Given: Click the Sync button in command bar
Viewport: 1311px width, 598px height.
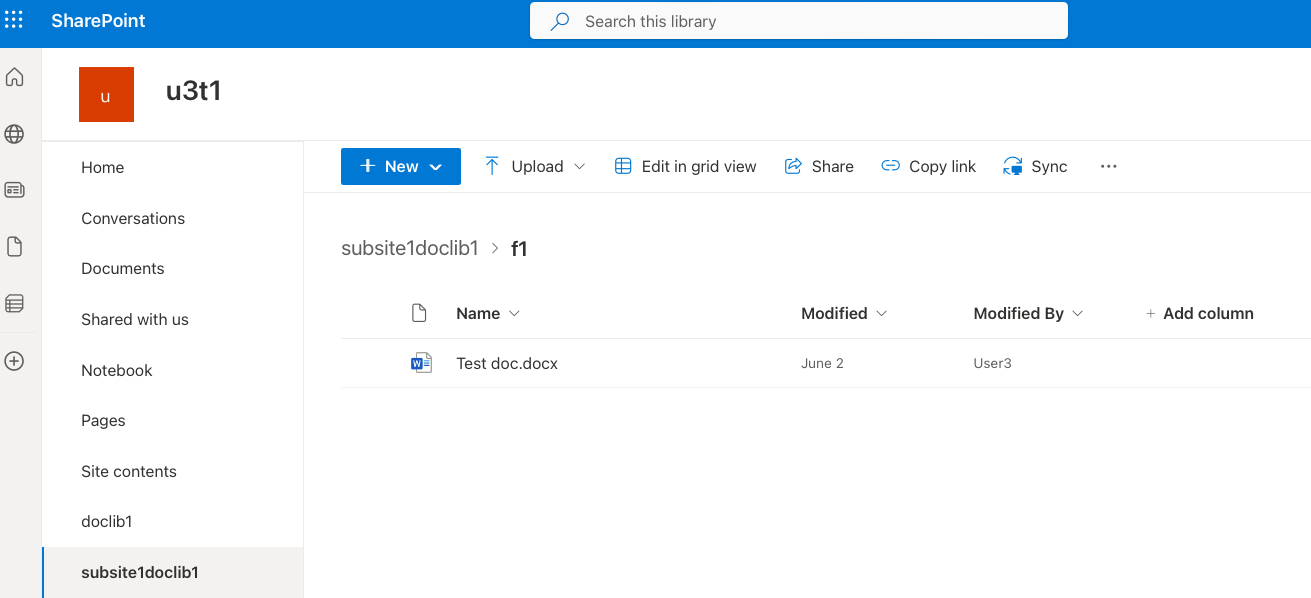Looking at the screenshot, I should pos(1035,167).
